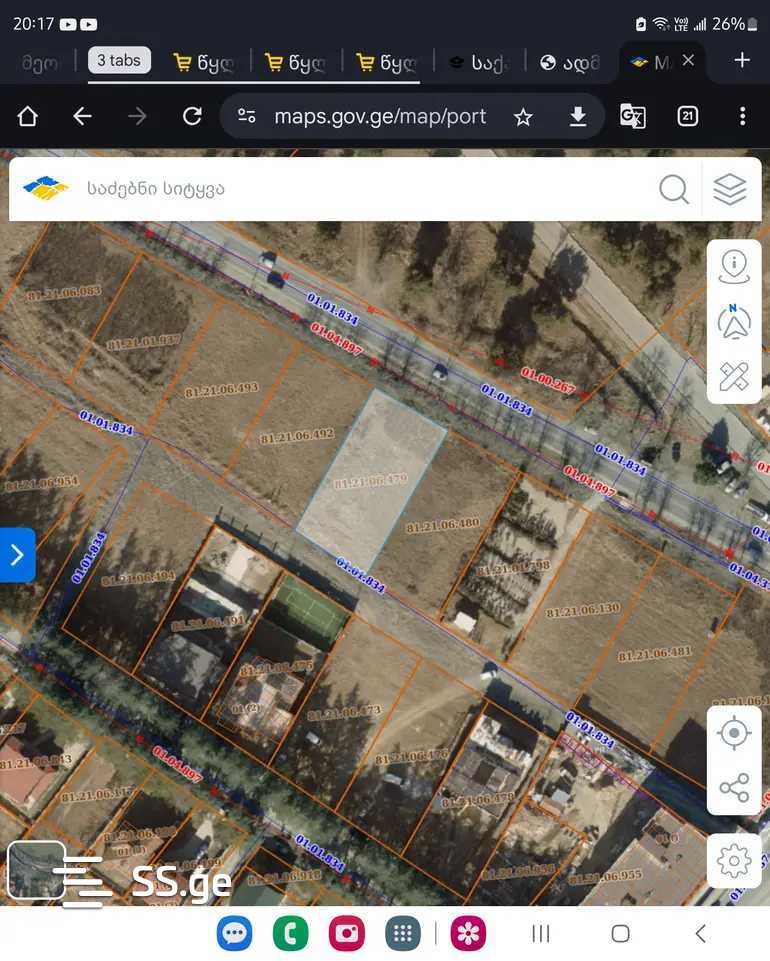Switch basemap using bottom-left thumbnail
This screenshot has width=770, height=961.
click(x=36, y=870)
